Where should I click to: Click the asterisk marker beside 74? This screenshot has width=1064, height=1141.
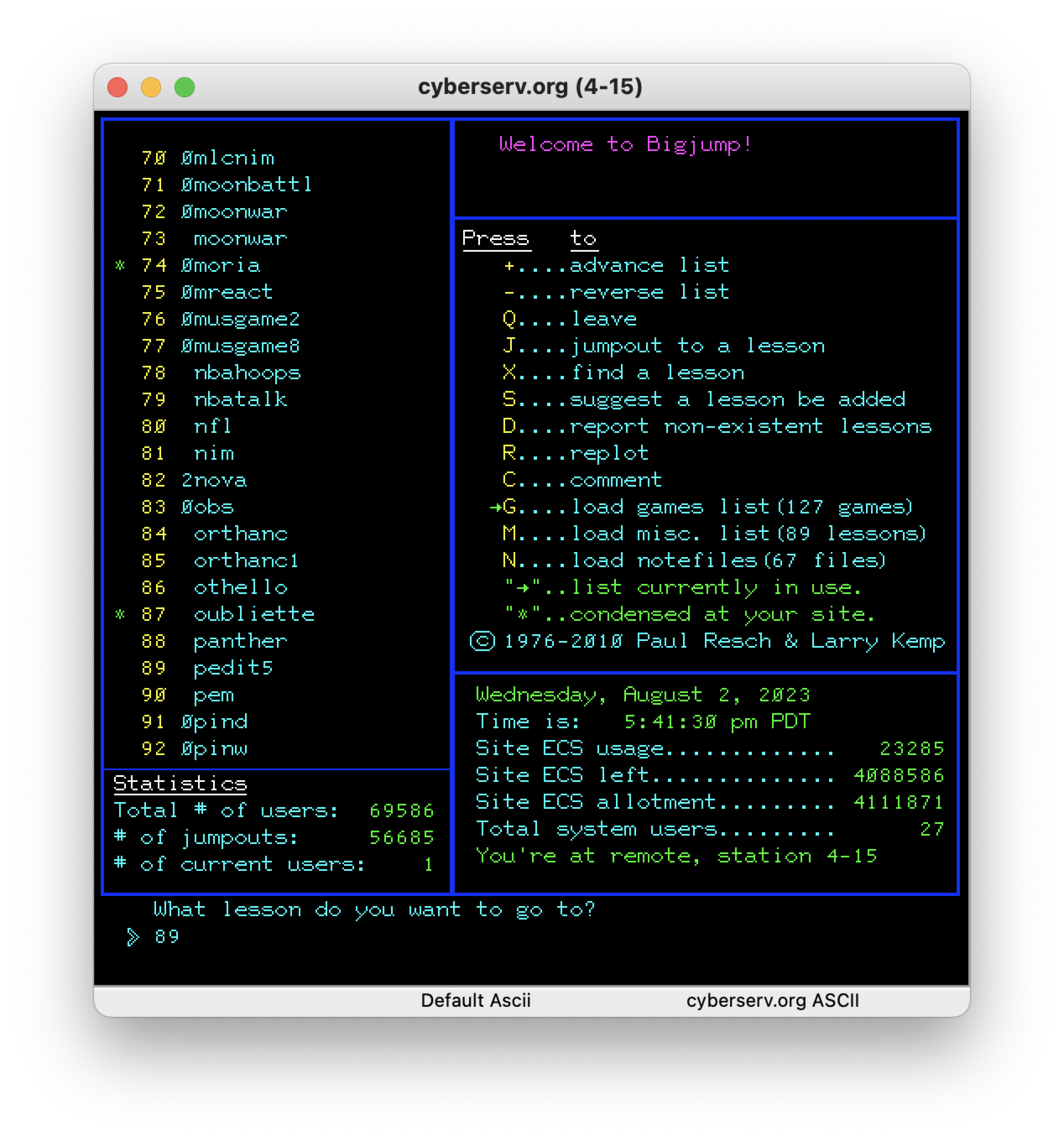[120, 265]
